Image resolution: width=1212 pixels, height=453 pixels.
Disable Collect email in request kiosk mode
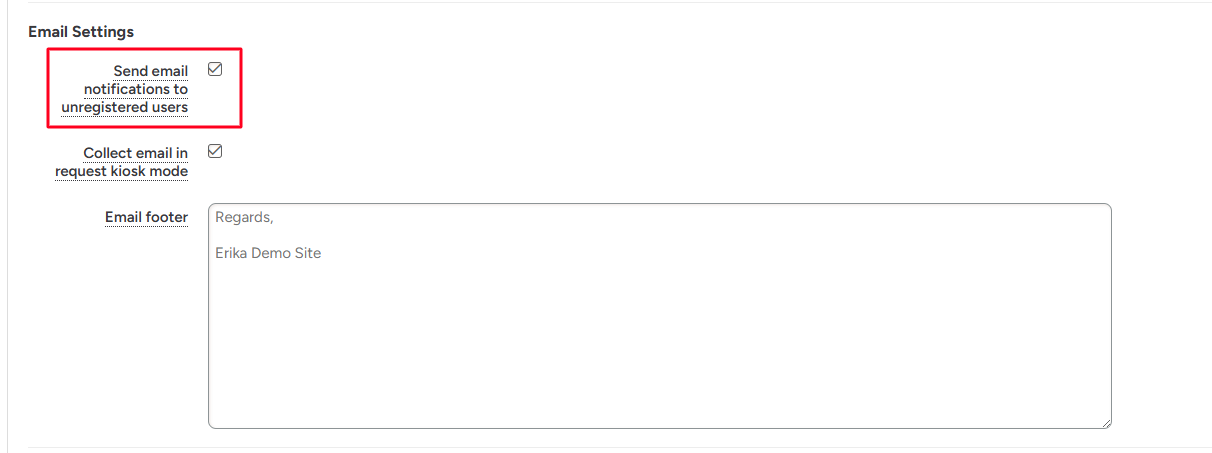215,152
